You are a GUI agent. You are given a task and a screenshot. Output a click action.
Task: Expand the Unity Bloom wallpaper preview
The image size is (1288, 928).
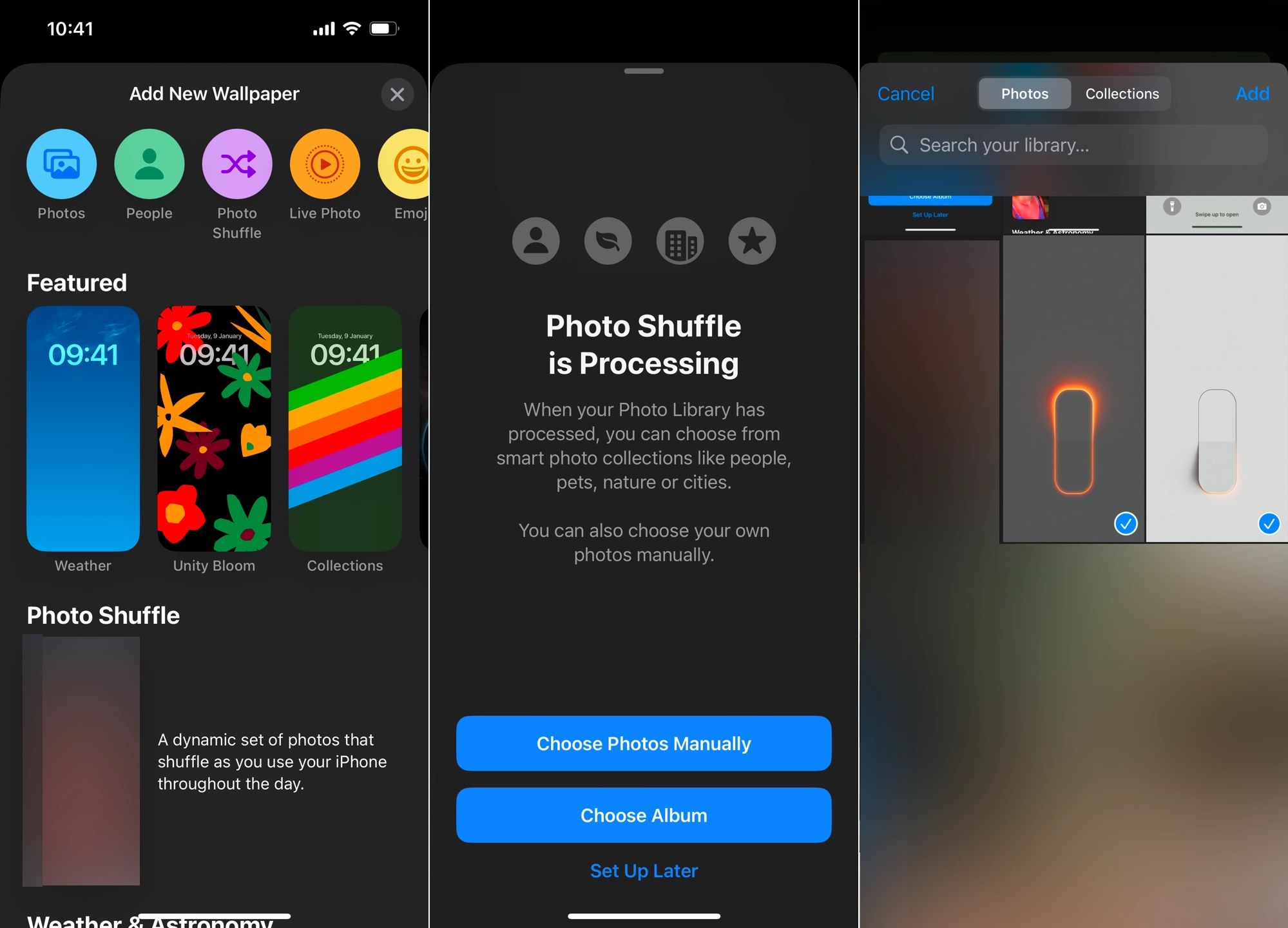click(x=213, y=427)
